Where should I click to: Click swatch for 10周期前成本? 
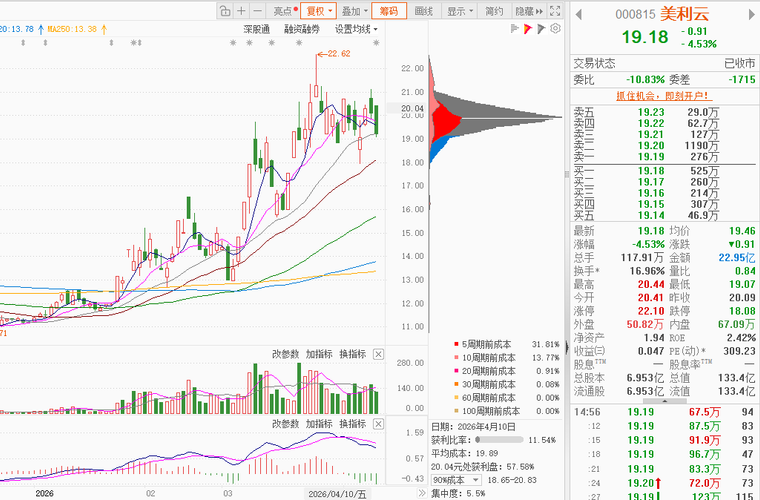tap(456, 358)
